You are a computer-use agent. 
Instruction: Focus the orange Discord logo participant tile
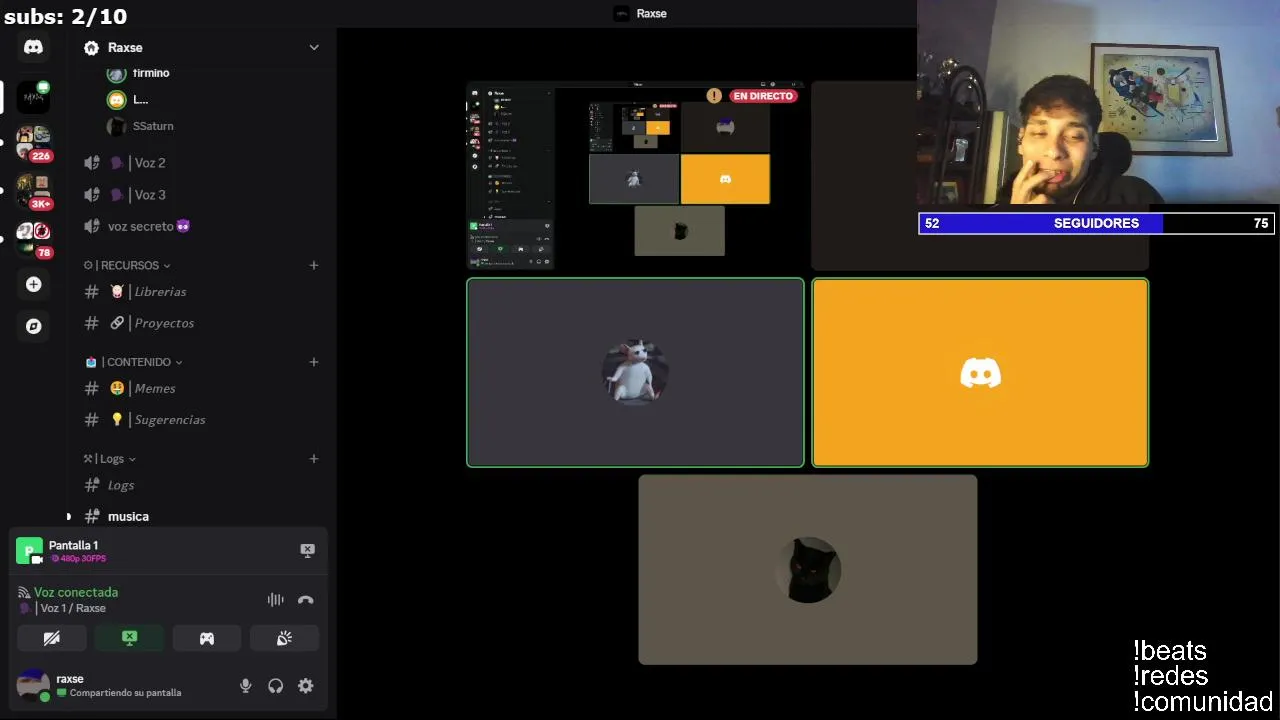coord(980,372)
